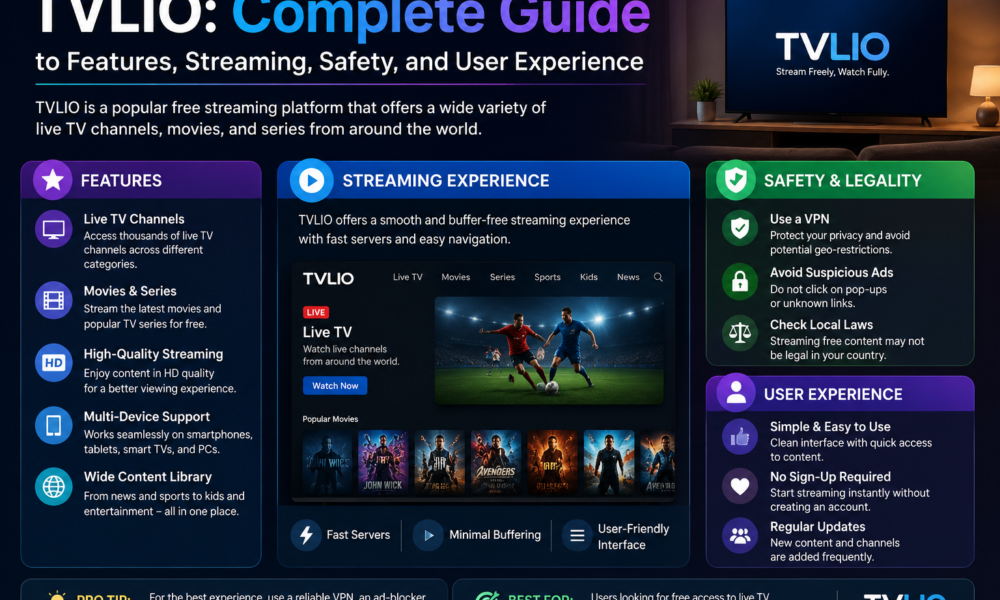Click the 'High-Quality Streaming' feature title
The height and width of the screenshot is (600, 1000).
point(153,354)
